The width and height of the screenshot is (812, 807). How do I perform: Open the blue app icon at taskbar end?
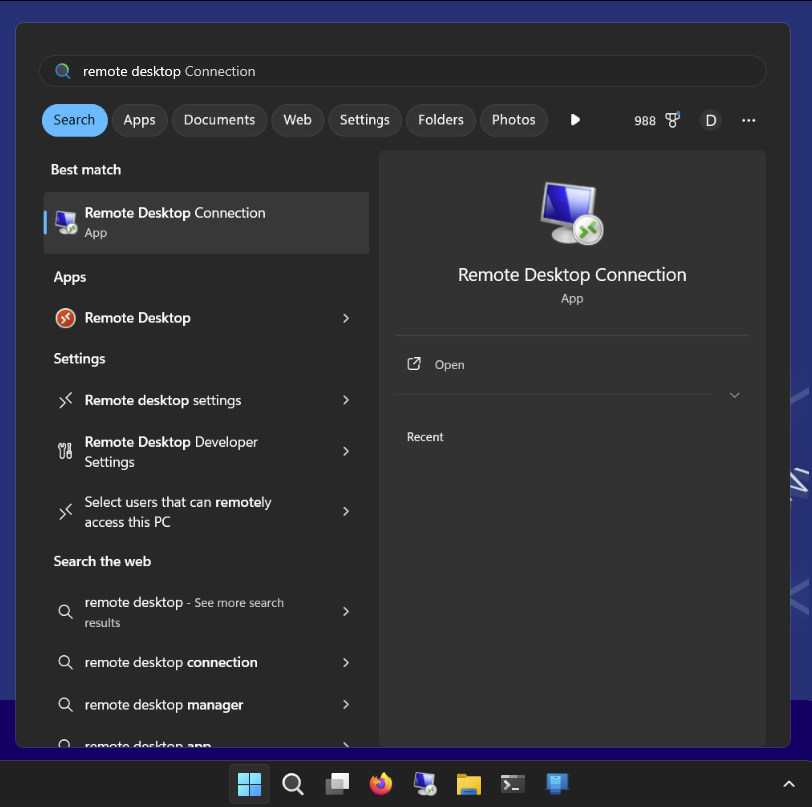pyautogui.click(x=557, y=784)
